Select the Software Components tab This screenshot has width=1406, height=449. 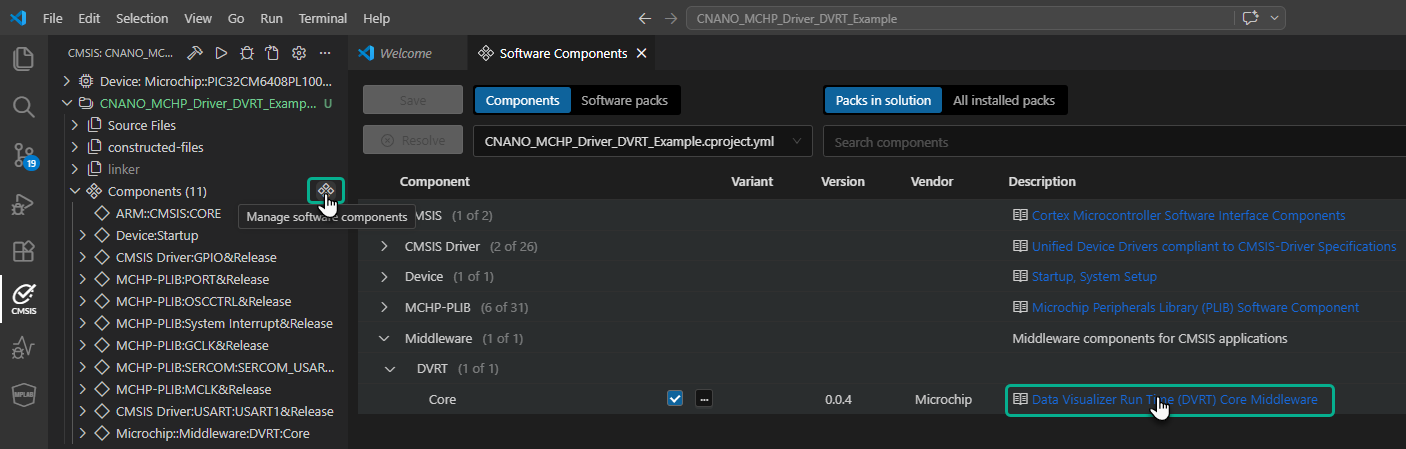[x=563, y=53]
